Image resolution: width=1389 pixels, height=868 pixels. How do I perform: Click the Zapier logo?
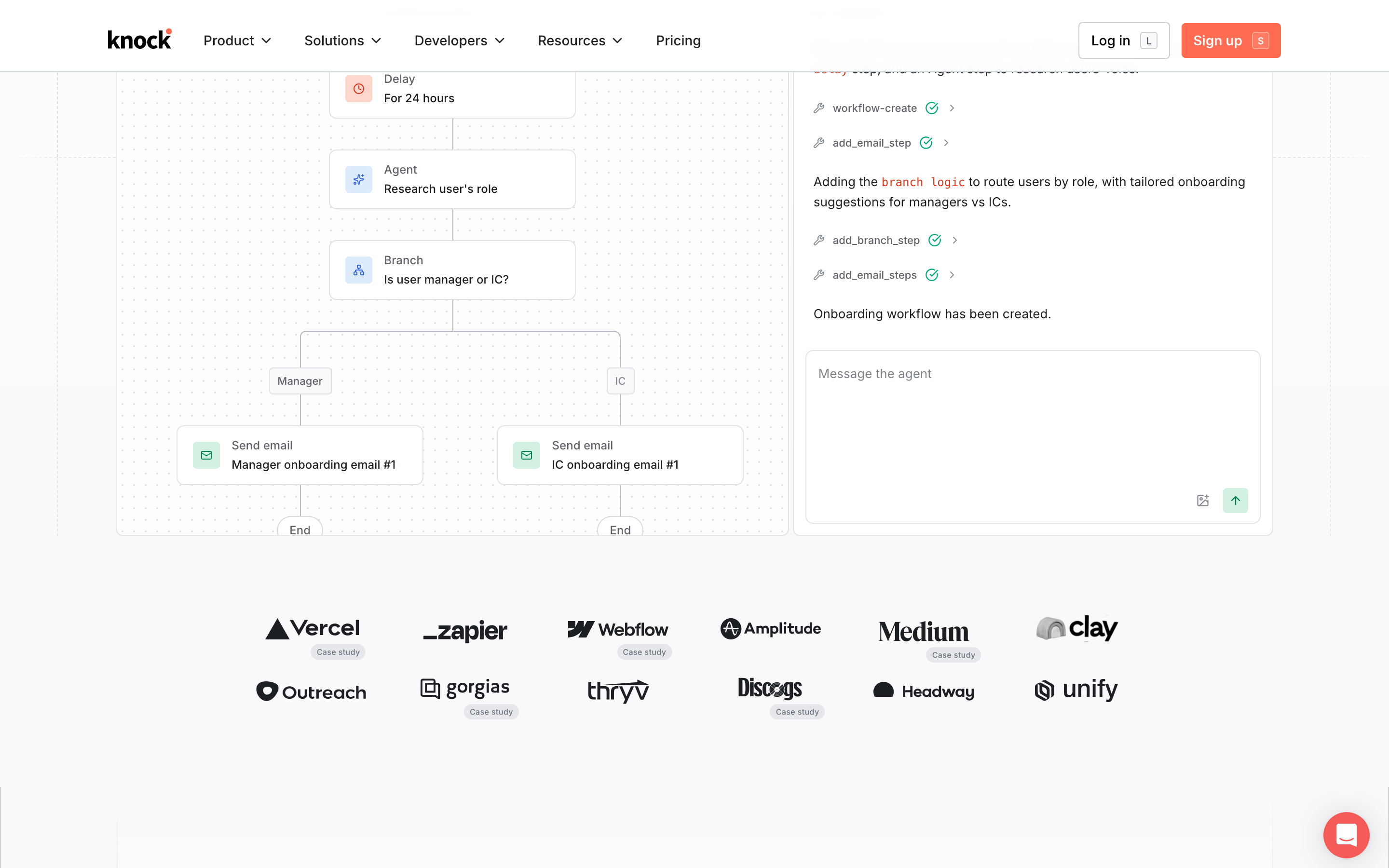(x=465, y=631)
